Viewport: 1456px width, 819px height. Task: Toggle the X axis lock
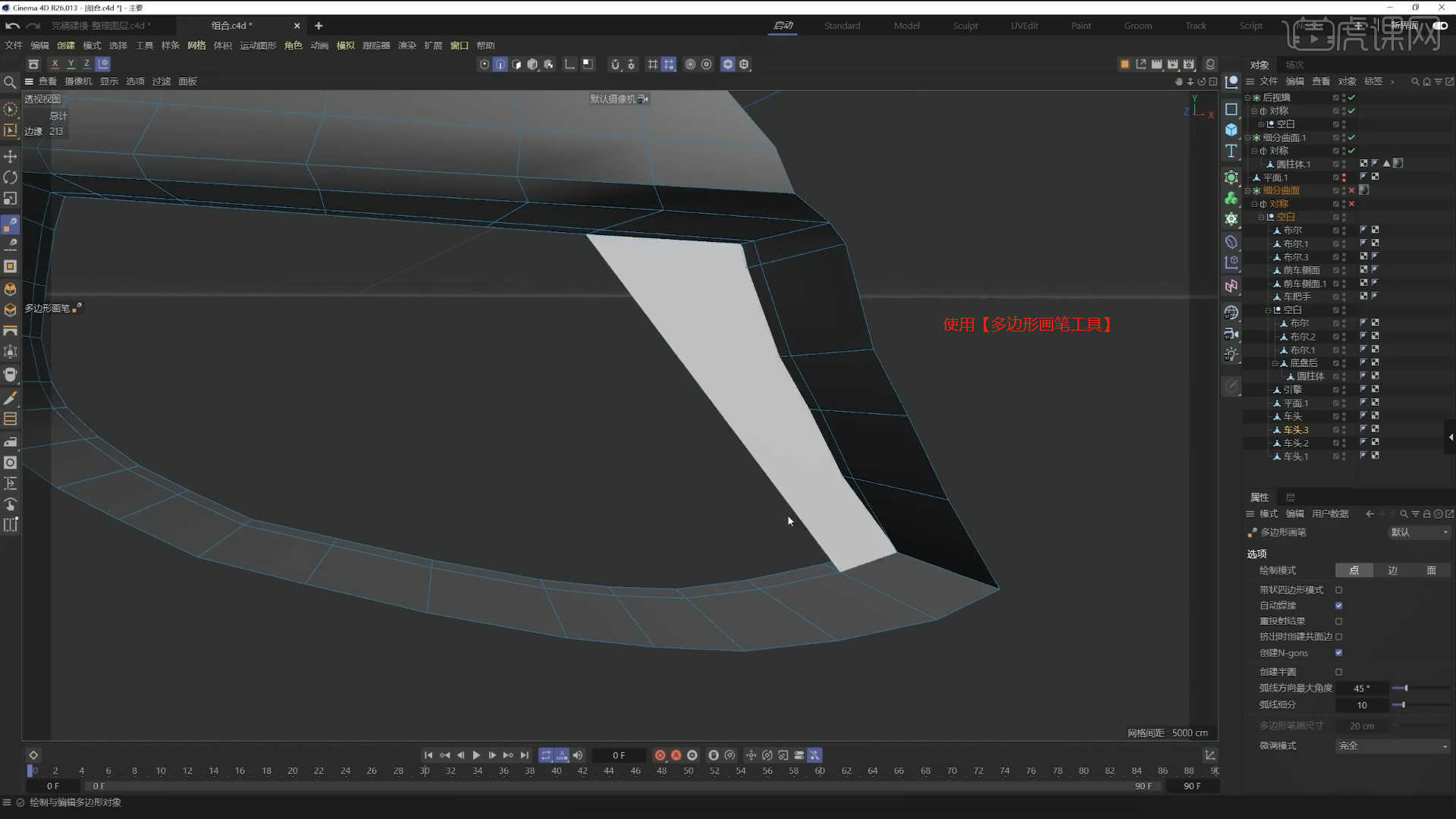point(55,64)
